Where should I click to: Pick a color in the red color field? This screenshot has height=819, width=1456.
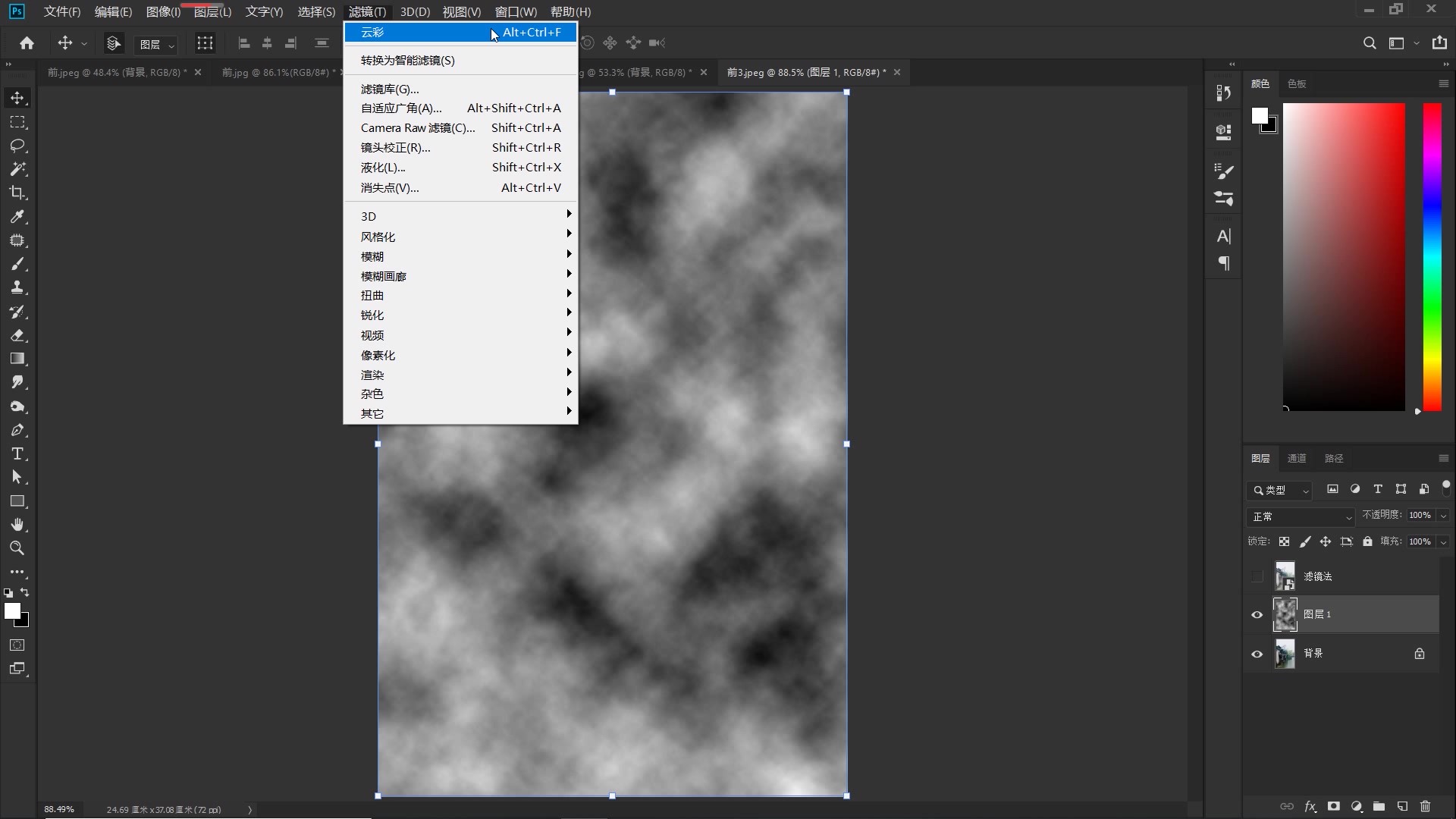[x=1344, y=257]
